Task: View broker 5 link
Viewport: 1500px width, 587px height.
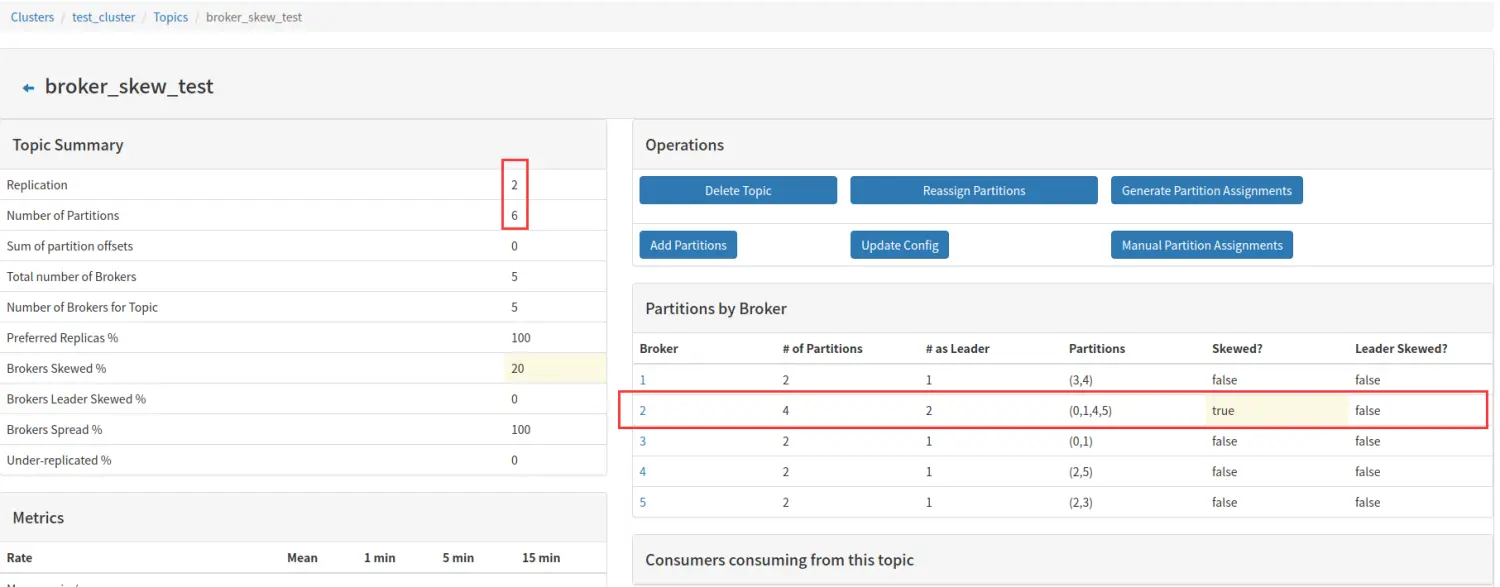Action: click(x=643, y=502)
